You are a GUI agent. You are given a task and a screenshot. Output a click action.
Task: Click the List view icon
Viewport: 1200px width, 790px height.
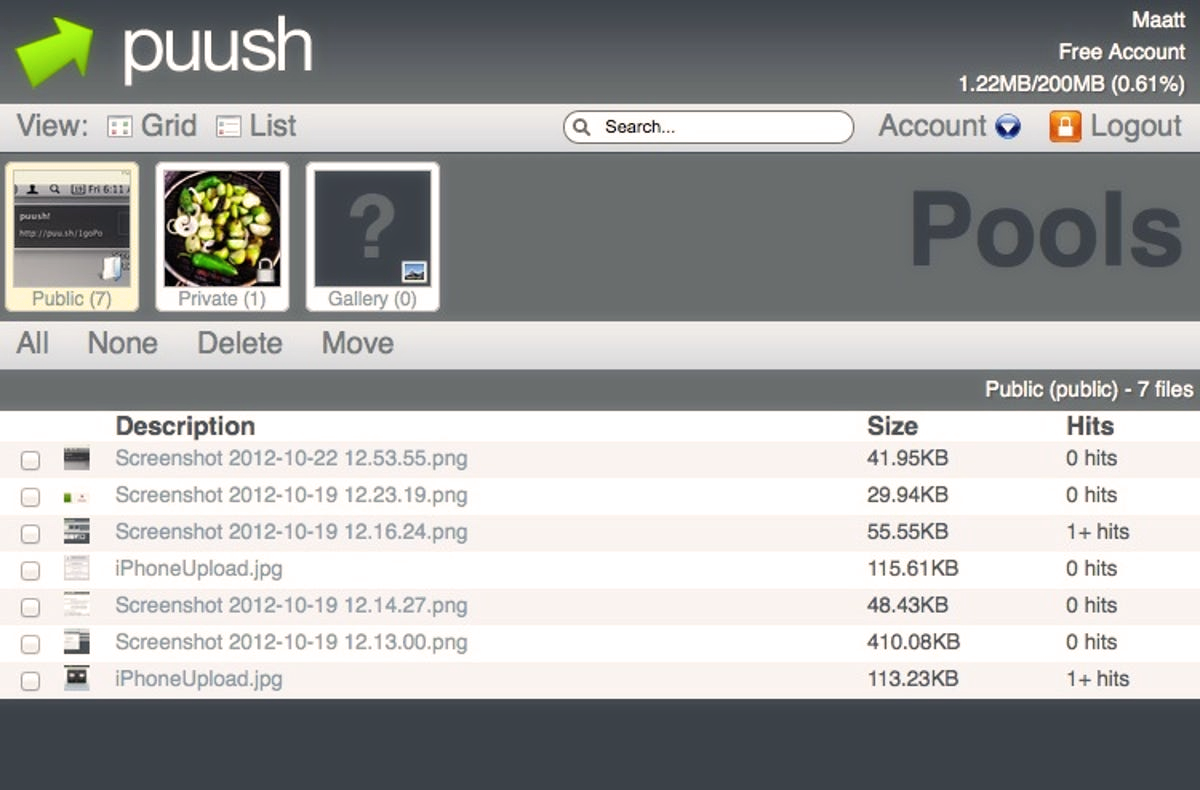click(229, 127)
